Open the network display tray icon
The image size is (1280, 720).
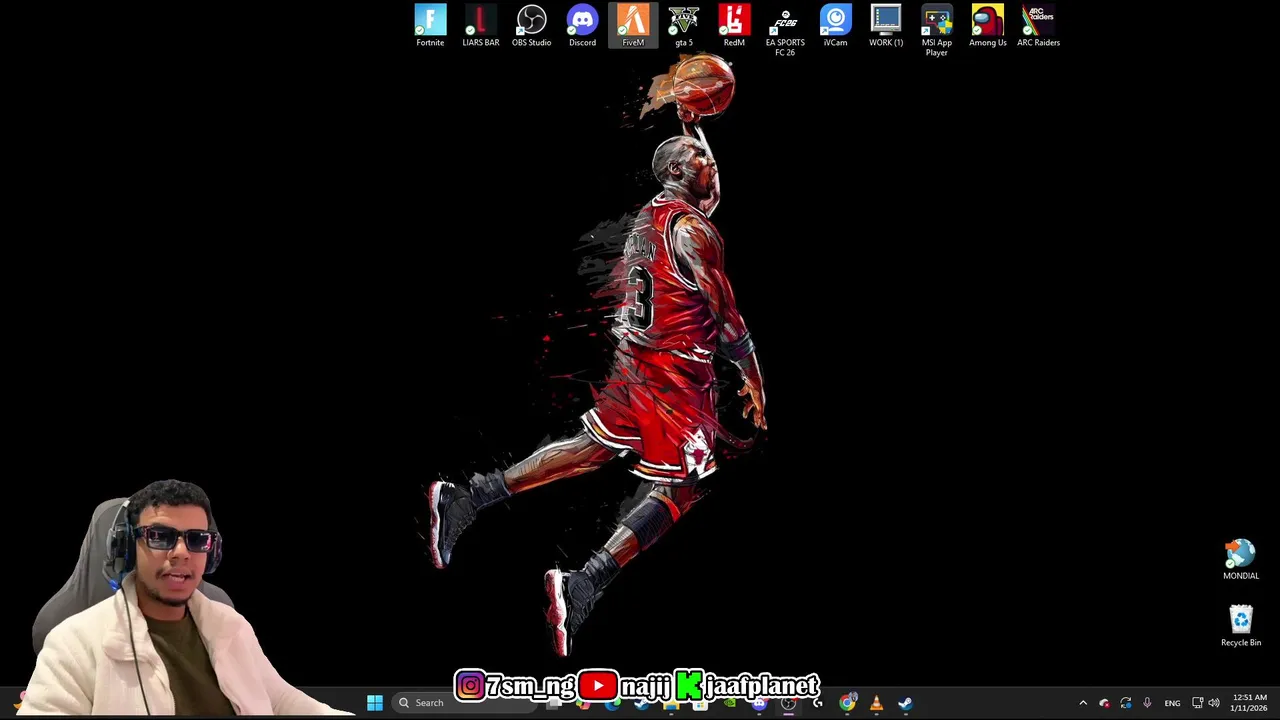pyautogui.click(x=1197, y=703)
